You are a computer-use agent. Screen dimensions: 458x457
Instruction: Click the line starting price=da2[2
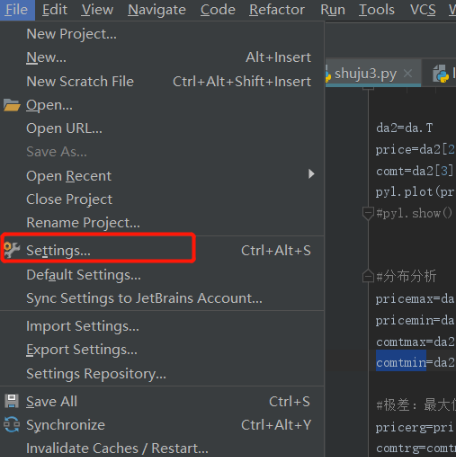(x=415, y=150)
